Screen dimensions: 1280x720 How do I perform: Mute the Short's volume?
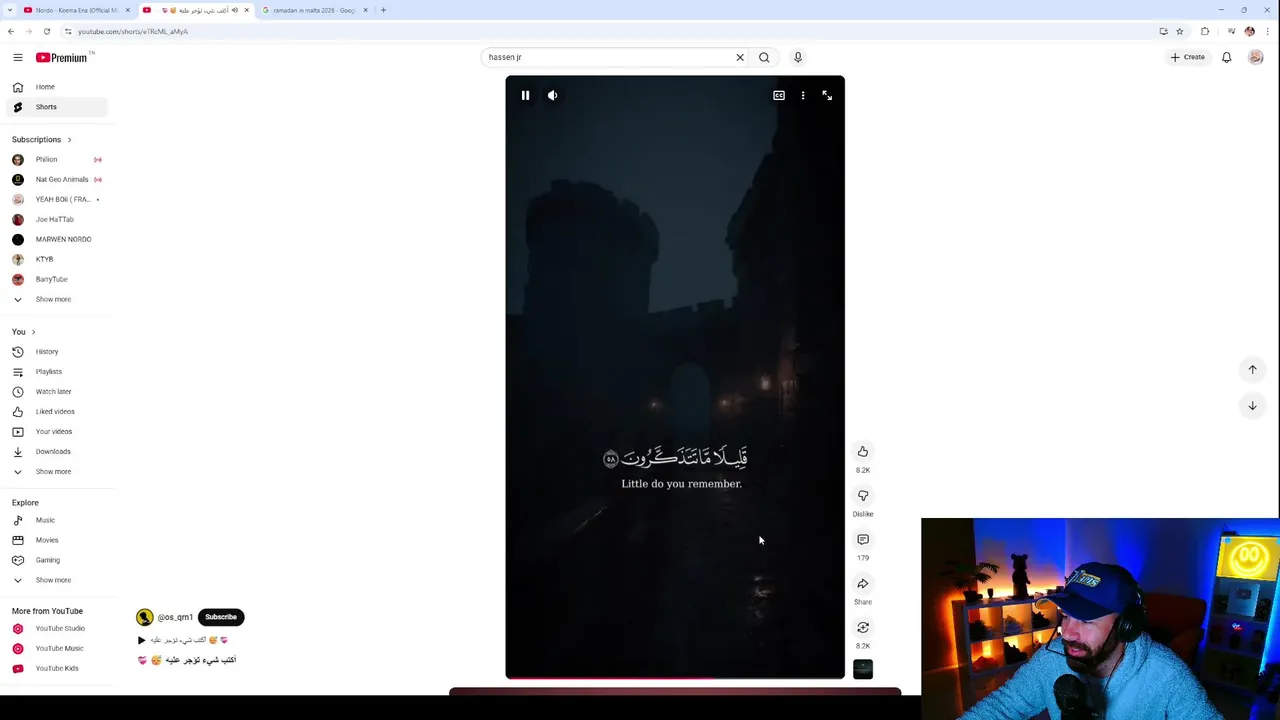[552, 96]
